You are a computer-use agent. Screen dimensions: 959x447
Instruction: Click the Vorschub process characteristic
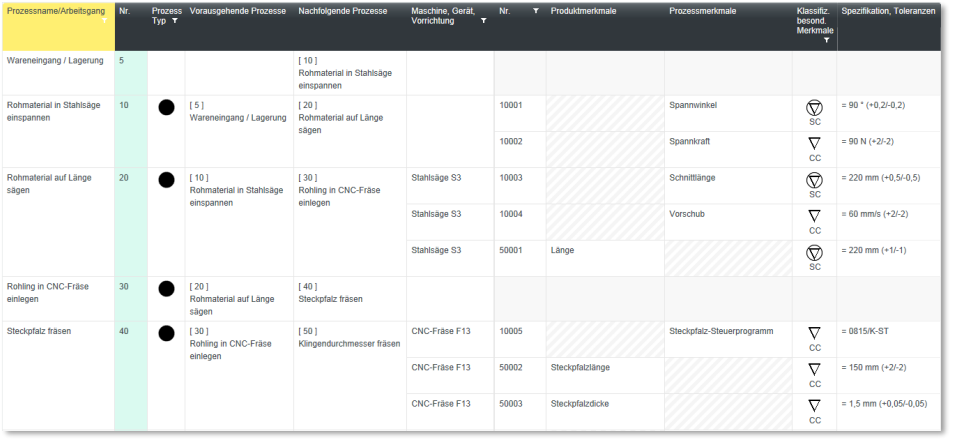click(687, 214)
